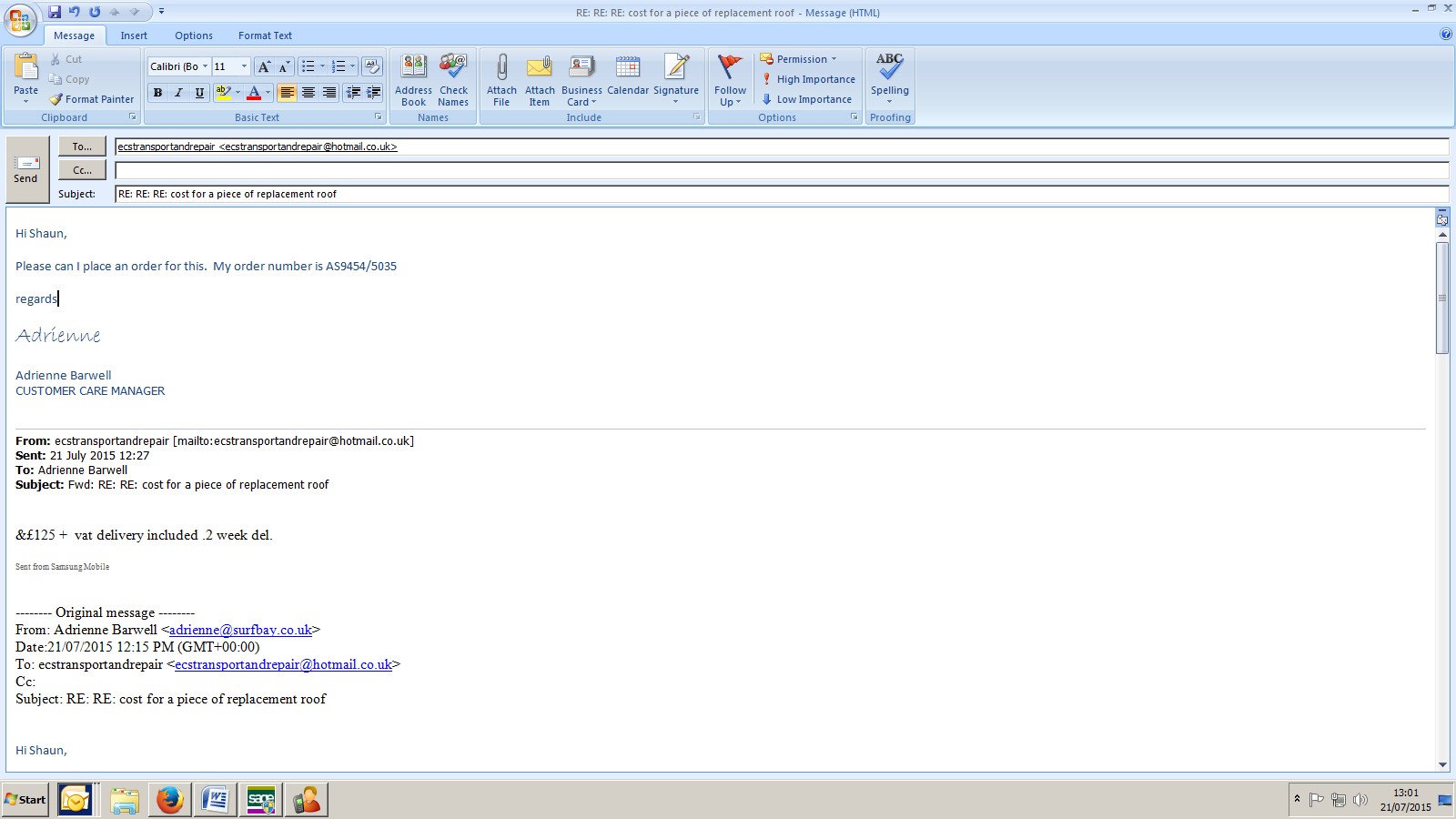Center the paragraph text
The width and height of the screenshot is (1456, 819).
coord(308,93)
